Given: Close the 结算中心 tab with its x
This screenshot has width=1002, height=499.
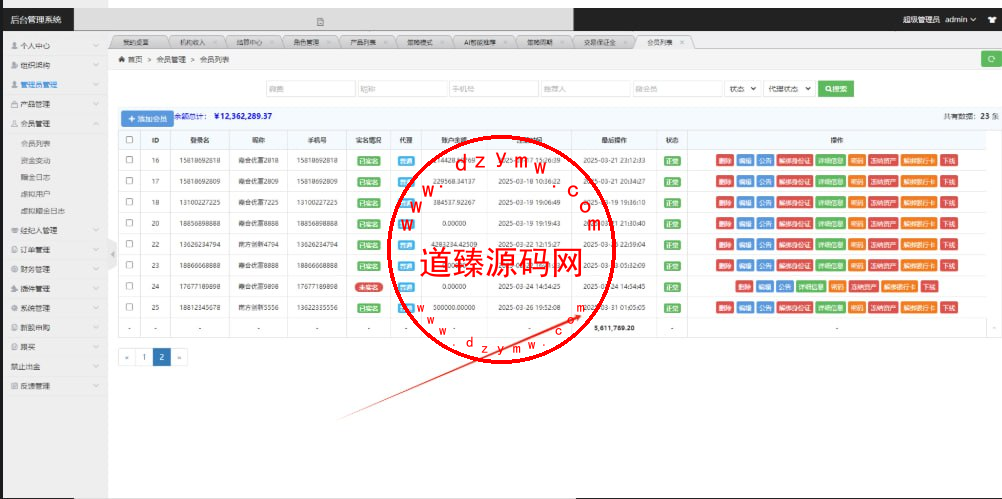Looking at the screenshot, I should [271, 42].
